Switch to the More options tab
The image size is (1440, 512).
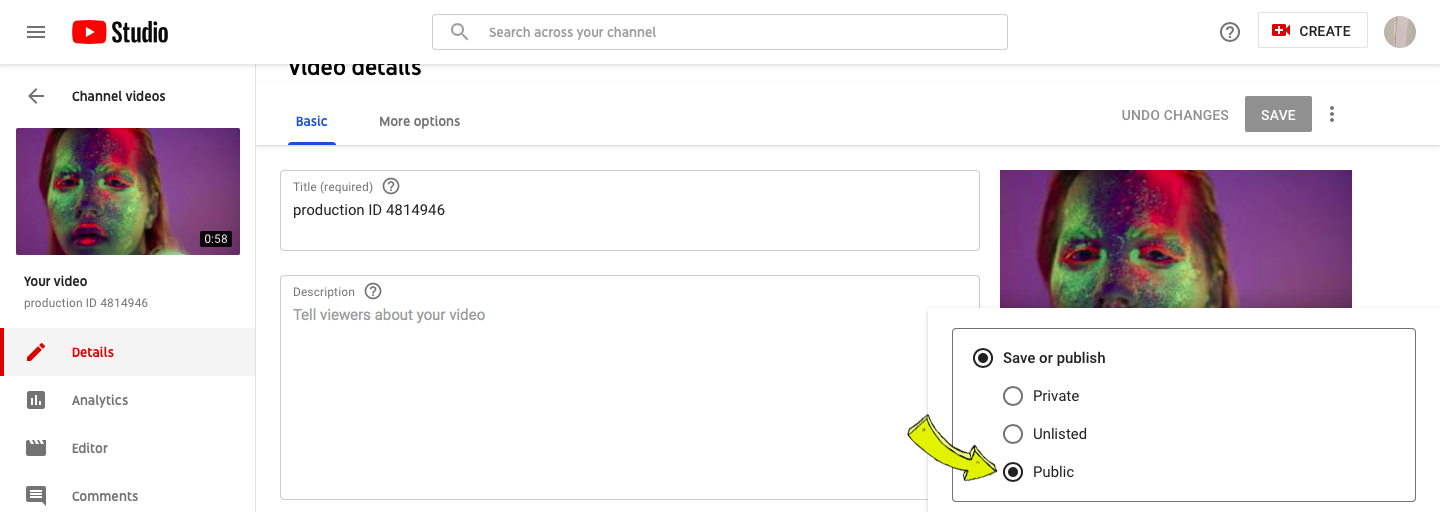point(420,121)
